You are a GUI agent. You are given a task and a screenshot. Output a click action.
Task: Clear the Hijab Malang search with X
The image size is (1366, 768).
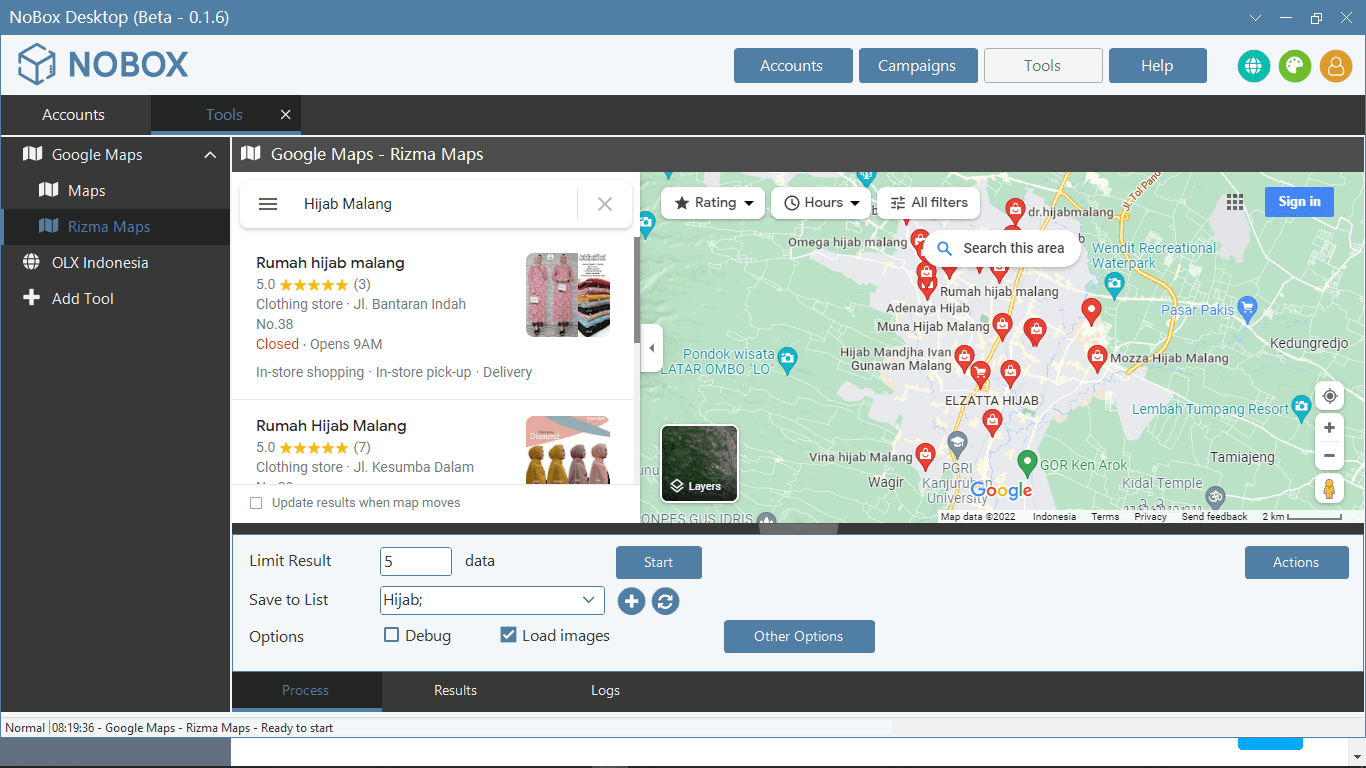click(x=605, y=204)
